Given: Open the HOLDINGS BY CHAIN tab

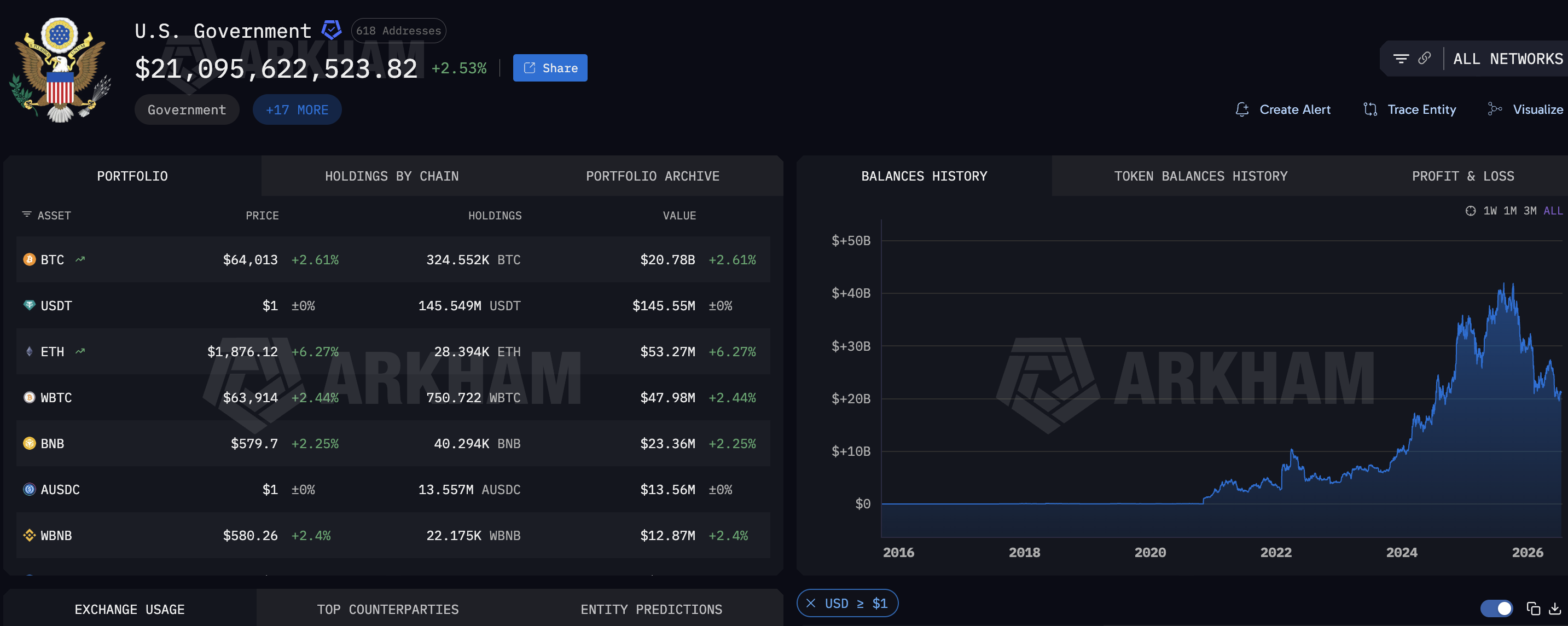Looking at the screenshot, I should pos(391,176).
